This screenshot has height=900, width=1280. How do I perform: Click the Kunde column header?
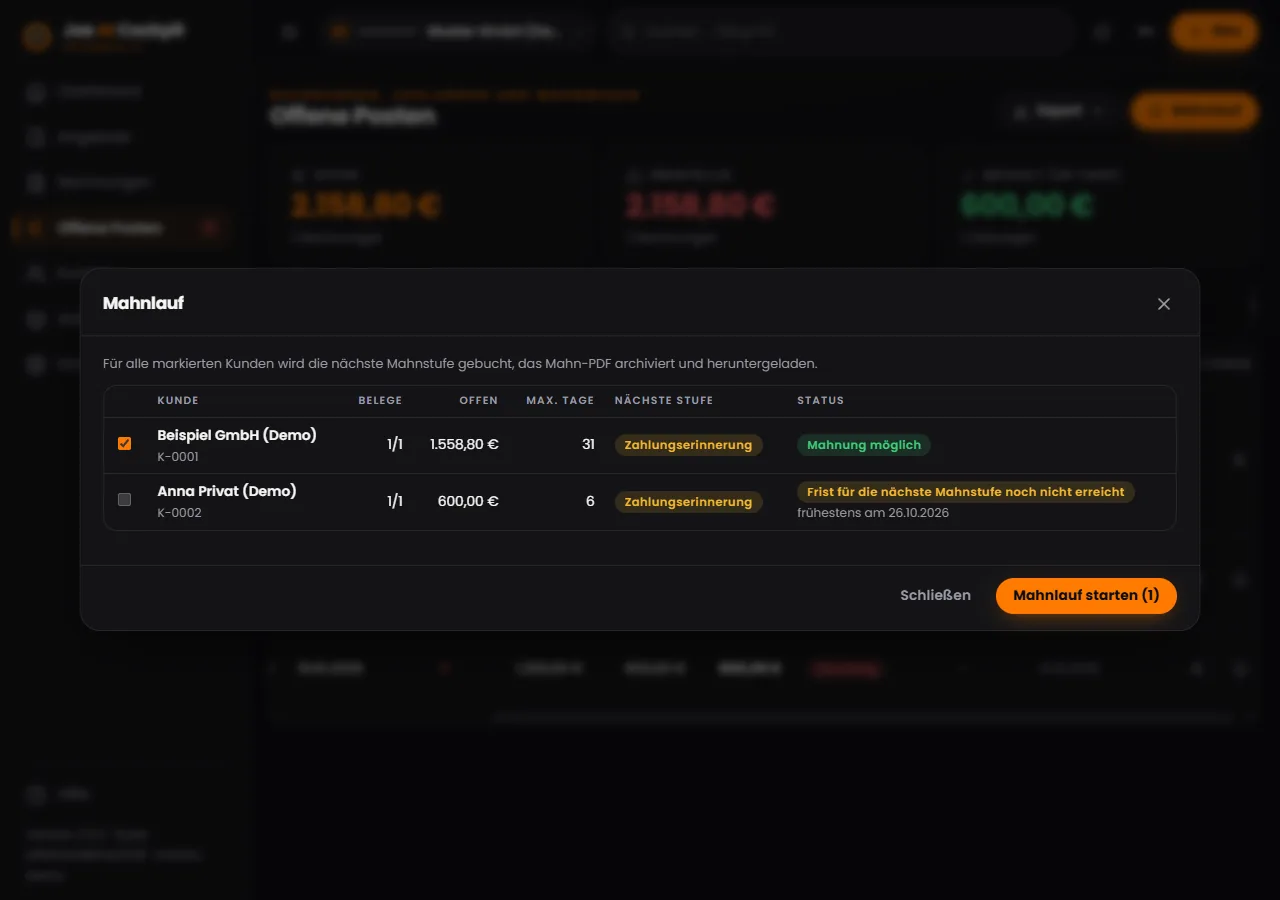click(178, 400)
